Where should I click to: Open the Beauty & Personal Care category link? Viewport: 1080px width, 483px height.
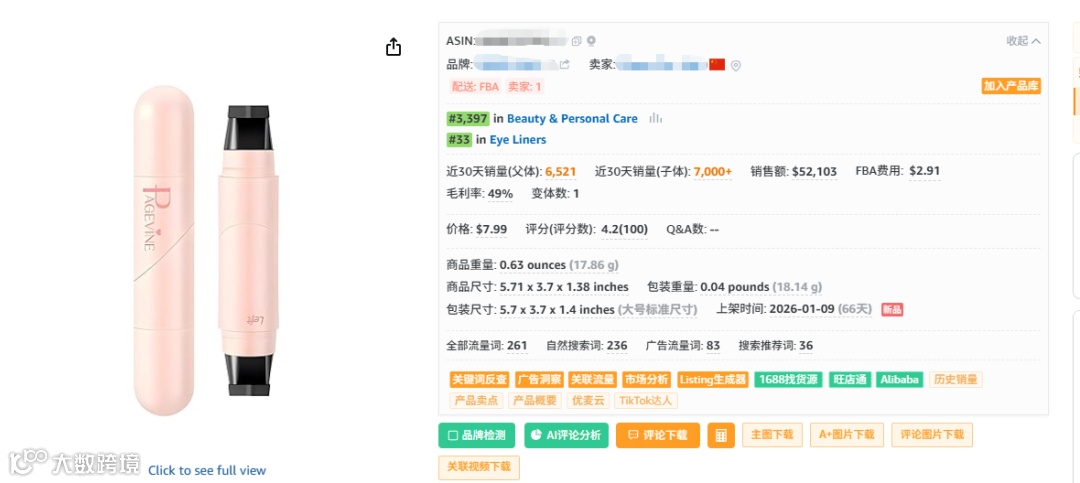(572, 119)
